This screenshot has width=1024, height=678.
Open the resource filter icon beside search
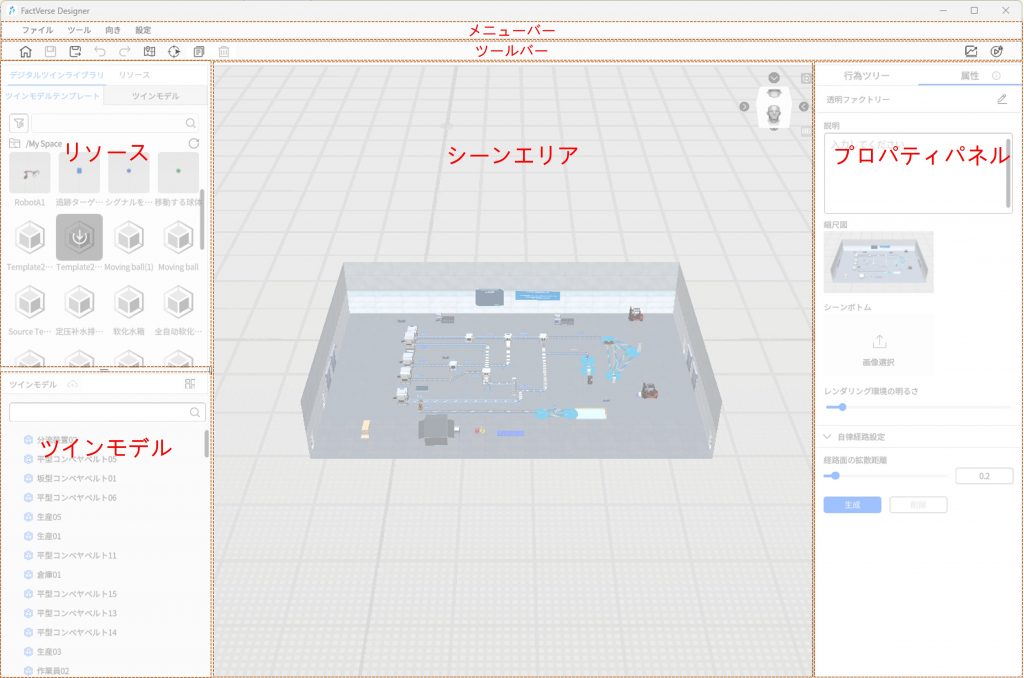pyautogui.click(x=18, y=123)
